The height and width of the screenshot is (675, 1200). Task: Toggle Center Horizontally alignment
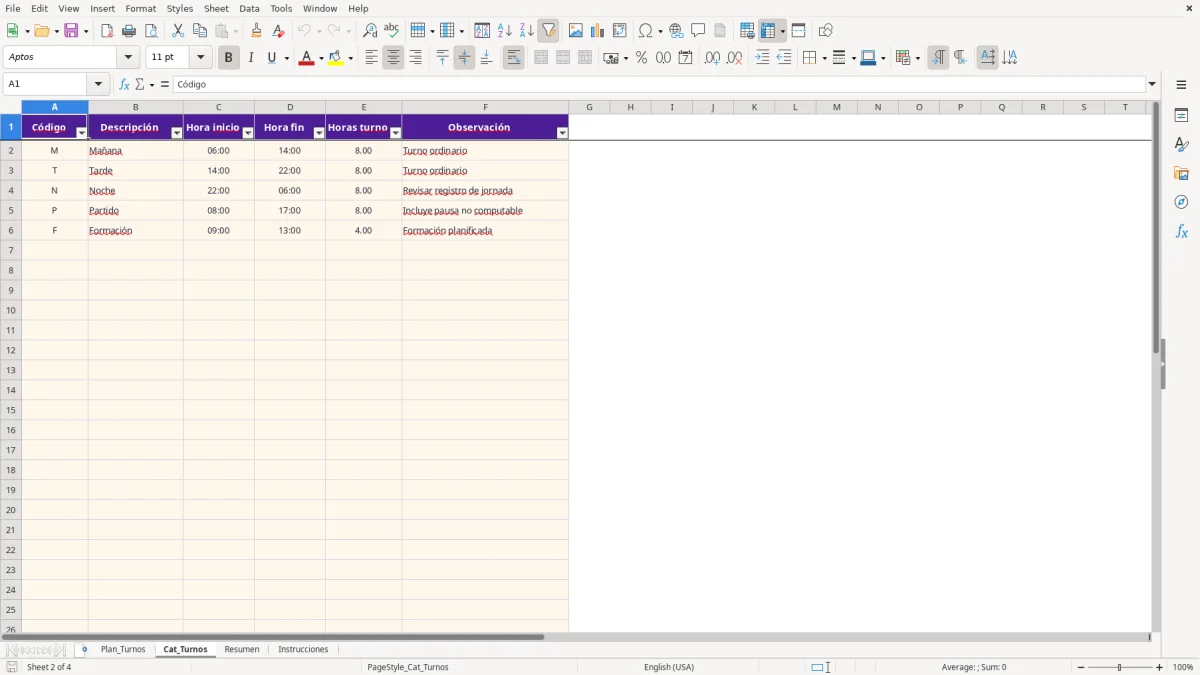(x=393, y=58)
